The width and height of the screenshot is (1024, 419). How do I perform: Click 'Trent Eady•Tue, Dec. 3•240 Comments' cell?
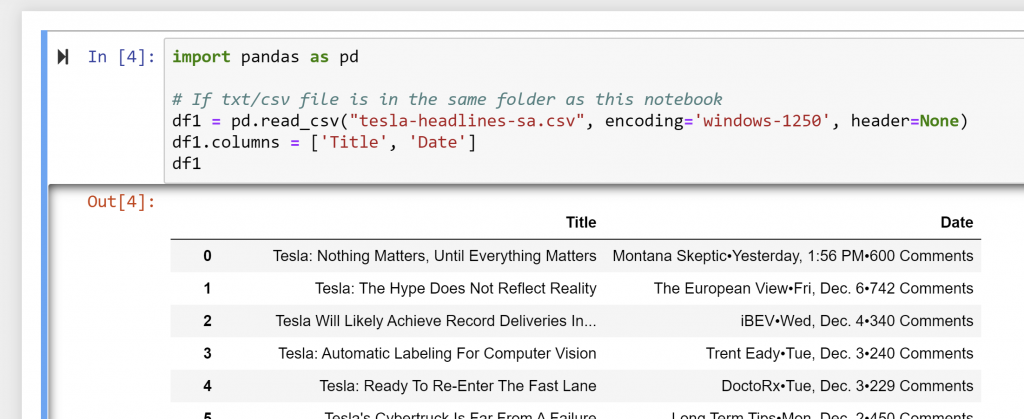839,354
